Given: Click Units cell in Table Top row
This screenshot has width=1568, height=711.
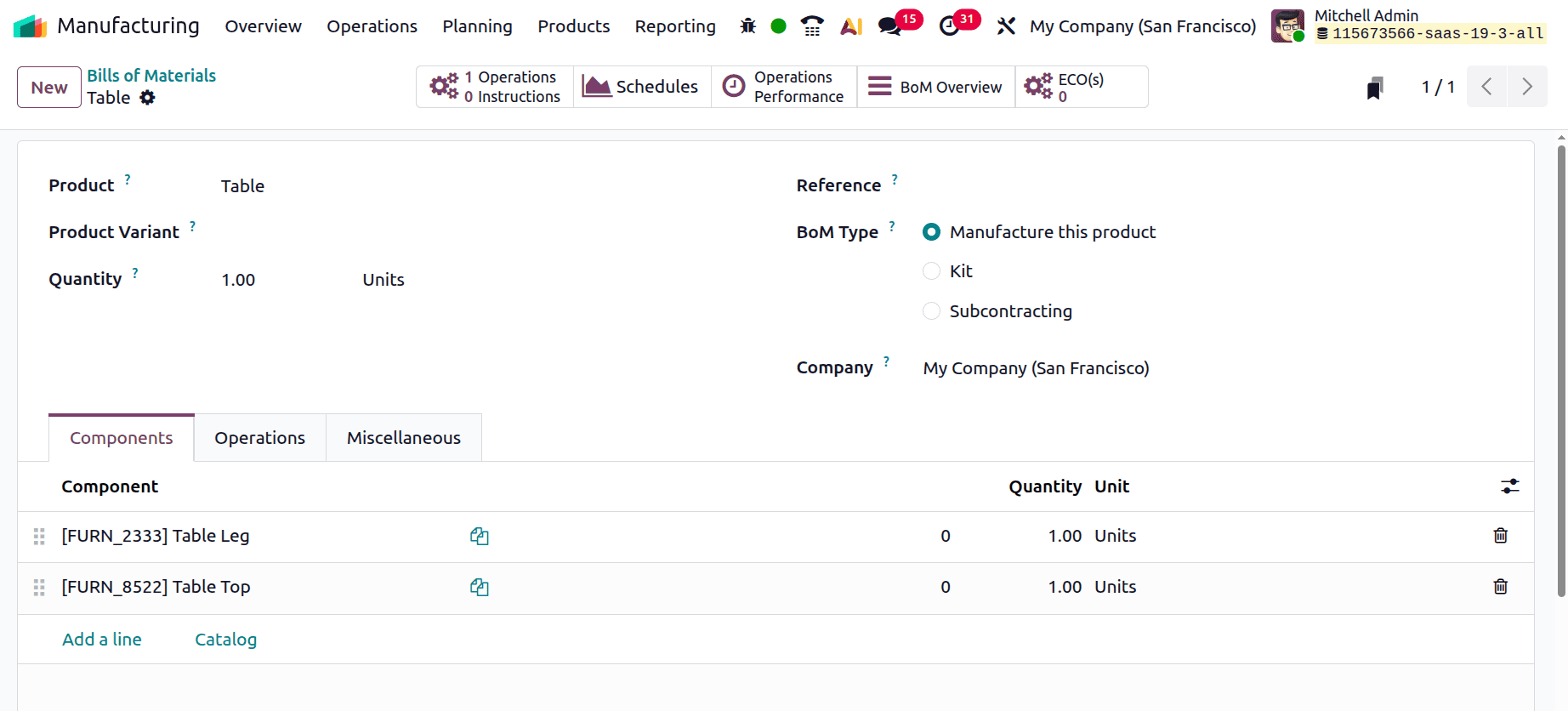Looking at the screenshot, I should [x=1116, y=587].
